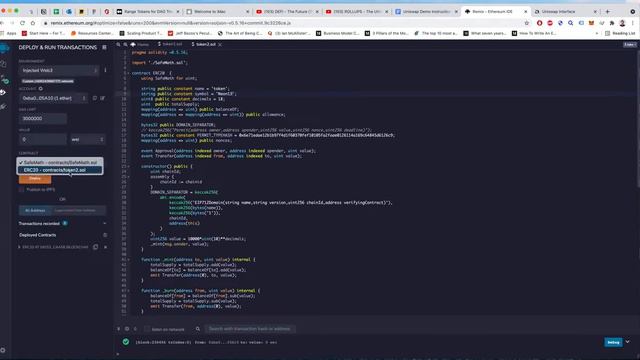Click the MetaMask fox extension icon
This screenshot has height=360, width=640.
click(x=591, y=23)
